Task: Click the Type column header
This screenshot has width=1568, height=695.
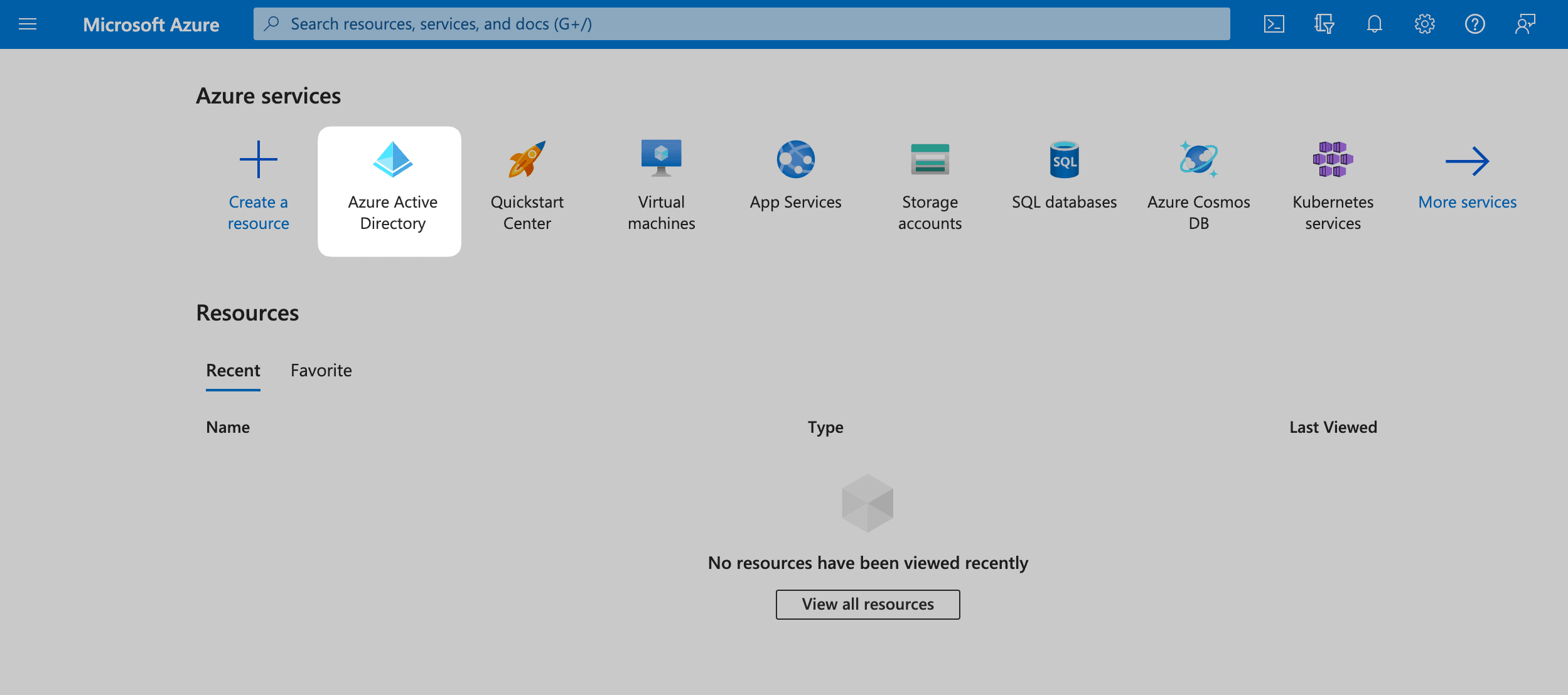Action: pos(825,427)
